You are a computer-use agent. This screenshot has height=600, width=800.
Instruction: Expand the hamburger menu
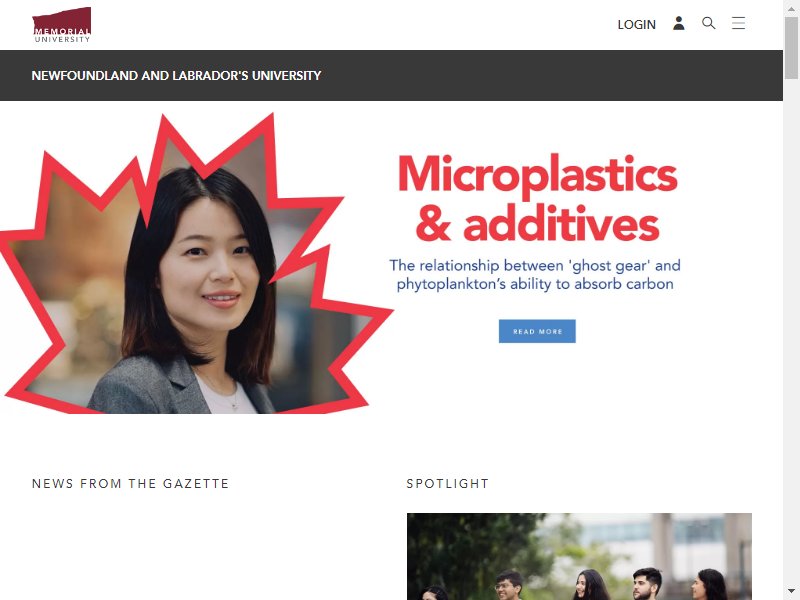tap(738, 23)
